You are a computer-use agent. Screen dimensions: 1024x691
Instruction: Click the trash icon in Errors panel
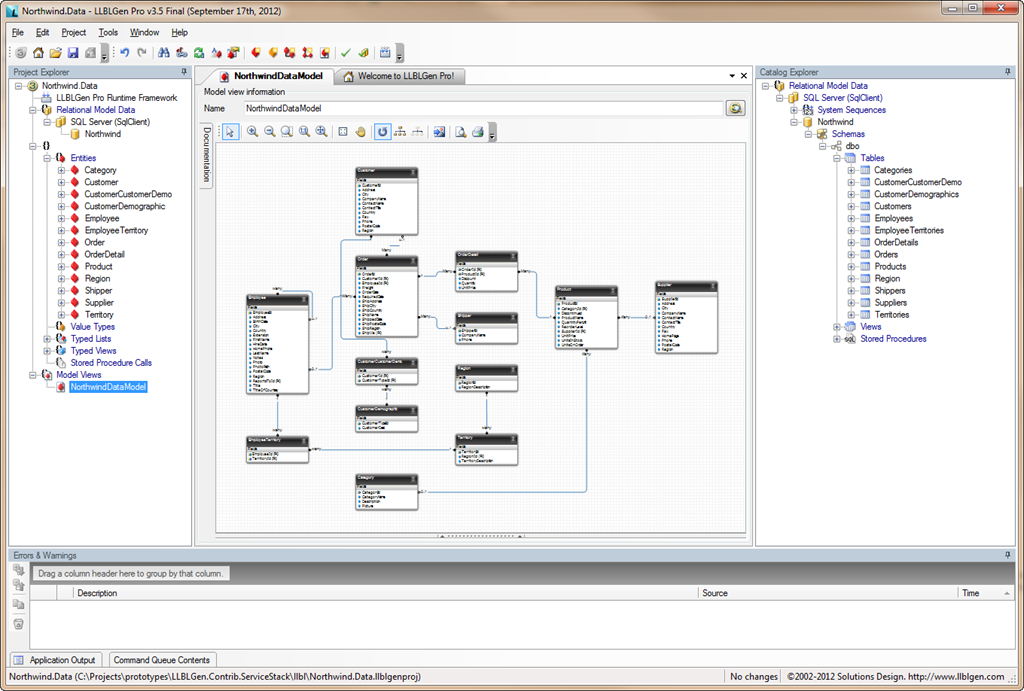18,624
